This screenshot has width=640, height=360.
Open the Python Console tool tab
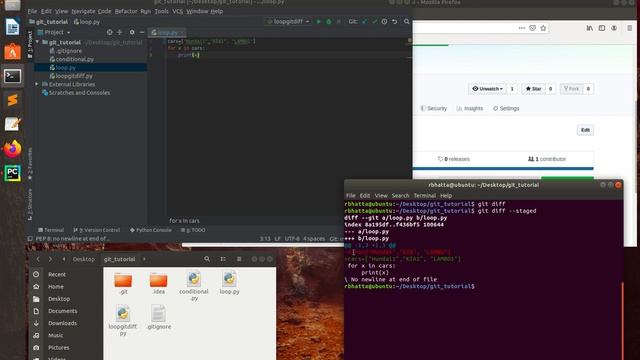[x=151, y=230]
